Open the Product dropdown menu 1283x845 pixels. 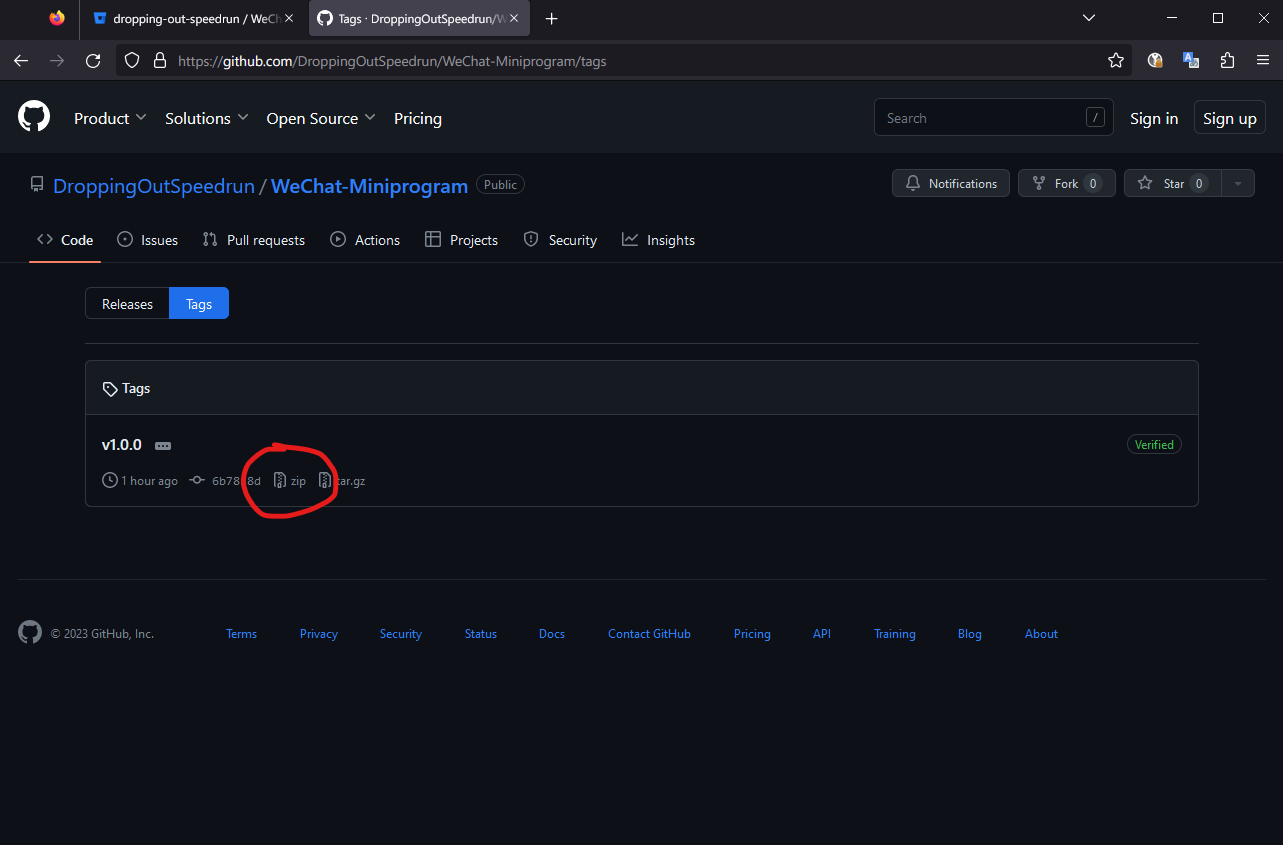[110, 118]
